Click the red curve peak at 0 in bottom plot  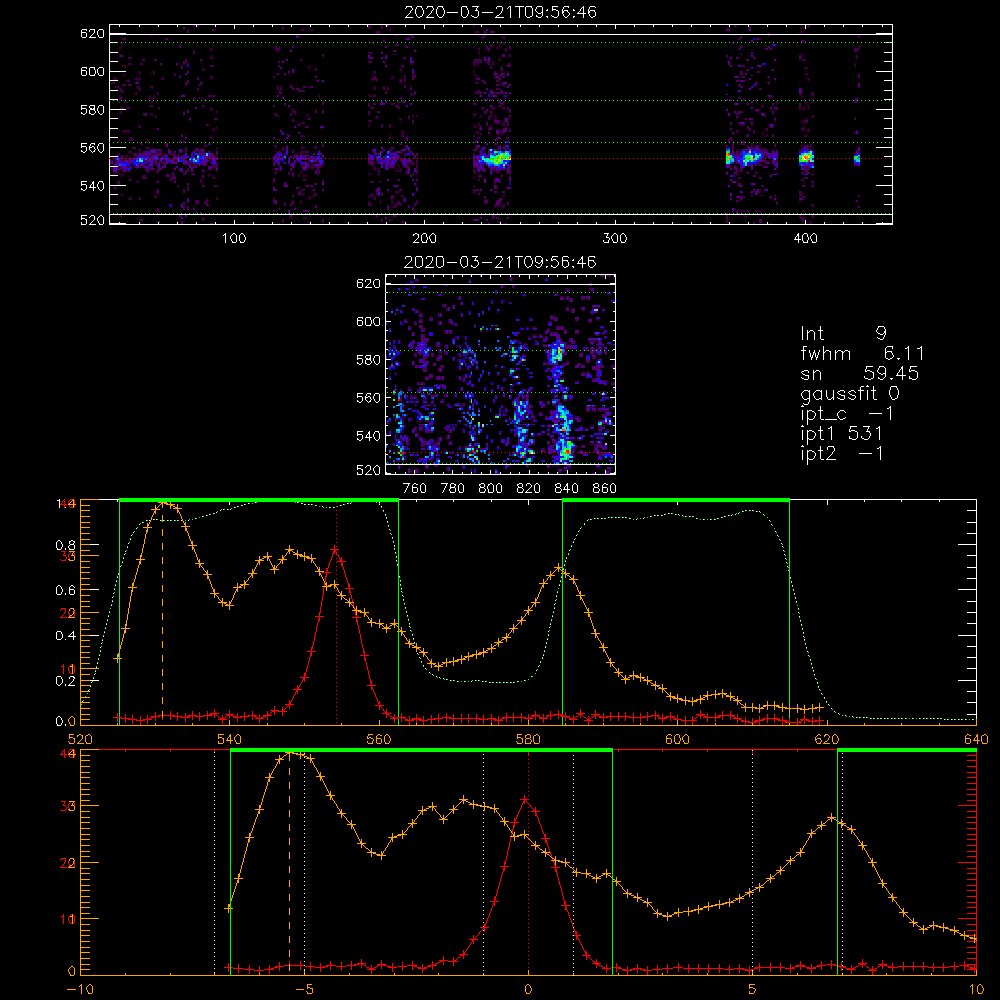525,799
